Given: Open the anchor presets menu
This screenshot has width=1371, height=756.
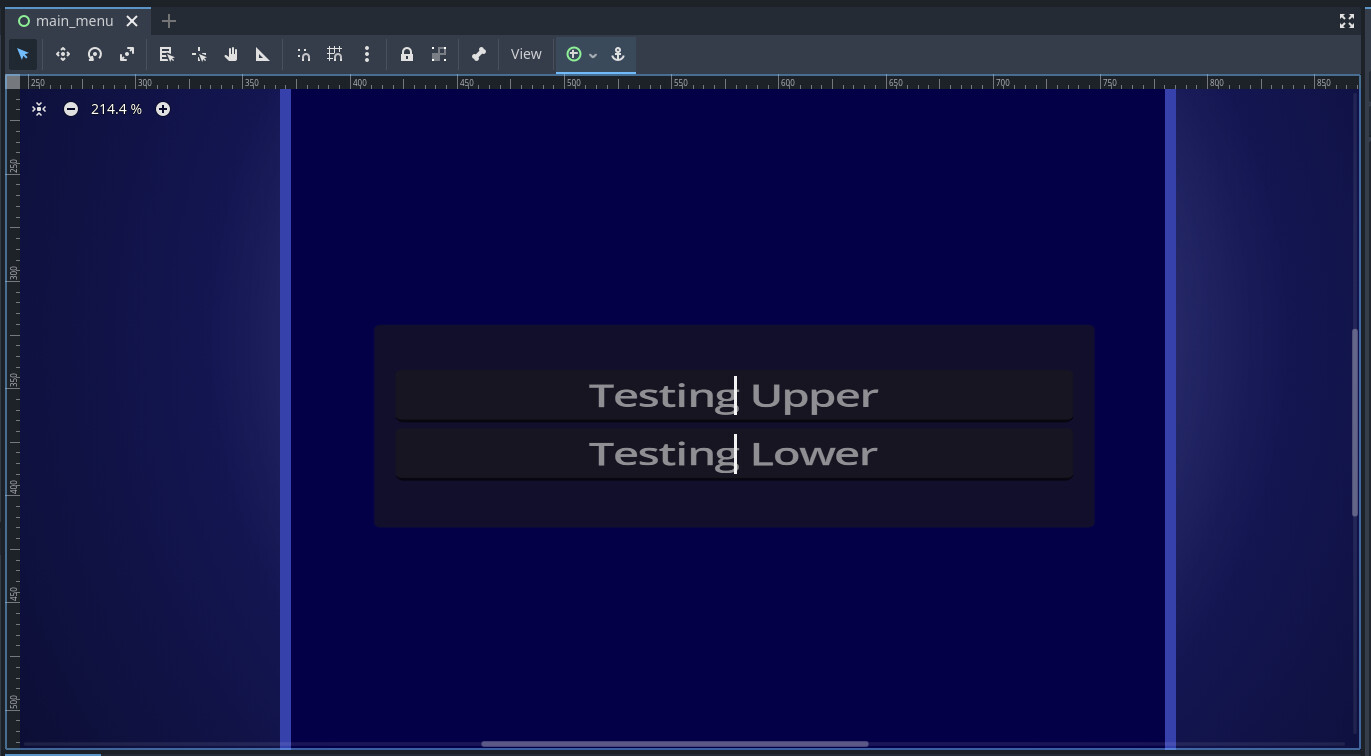Looking at the screenshot, I should [x=618, y=54].
